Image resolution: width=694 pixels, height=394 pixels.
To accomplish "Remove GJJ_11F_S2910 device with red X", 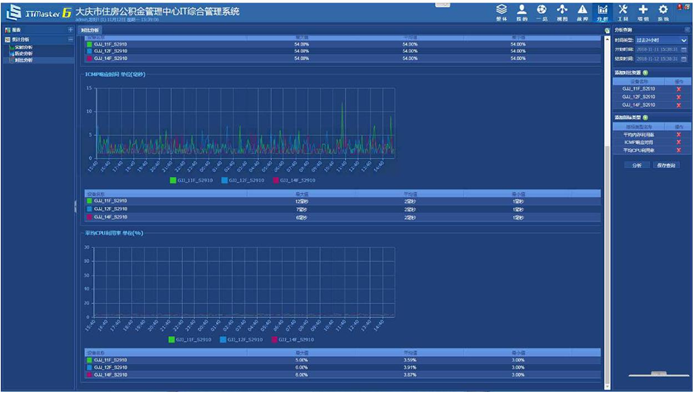I will (679, 89).
